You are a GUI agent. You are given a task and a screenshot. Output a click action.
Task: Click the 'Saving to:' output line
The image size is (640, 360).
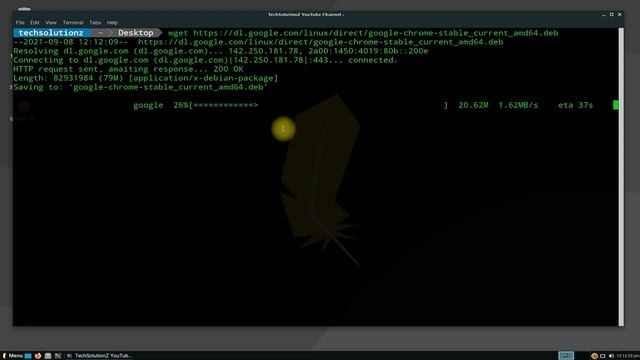141,87
